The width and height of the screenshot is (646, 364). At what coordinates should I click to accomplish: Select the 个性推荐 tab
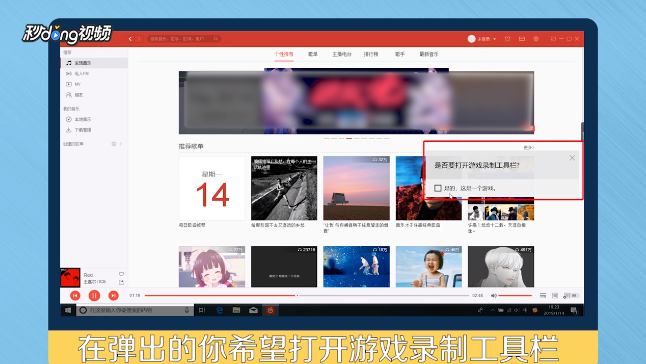[x=284, y=54]
